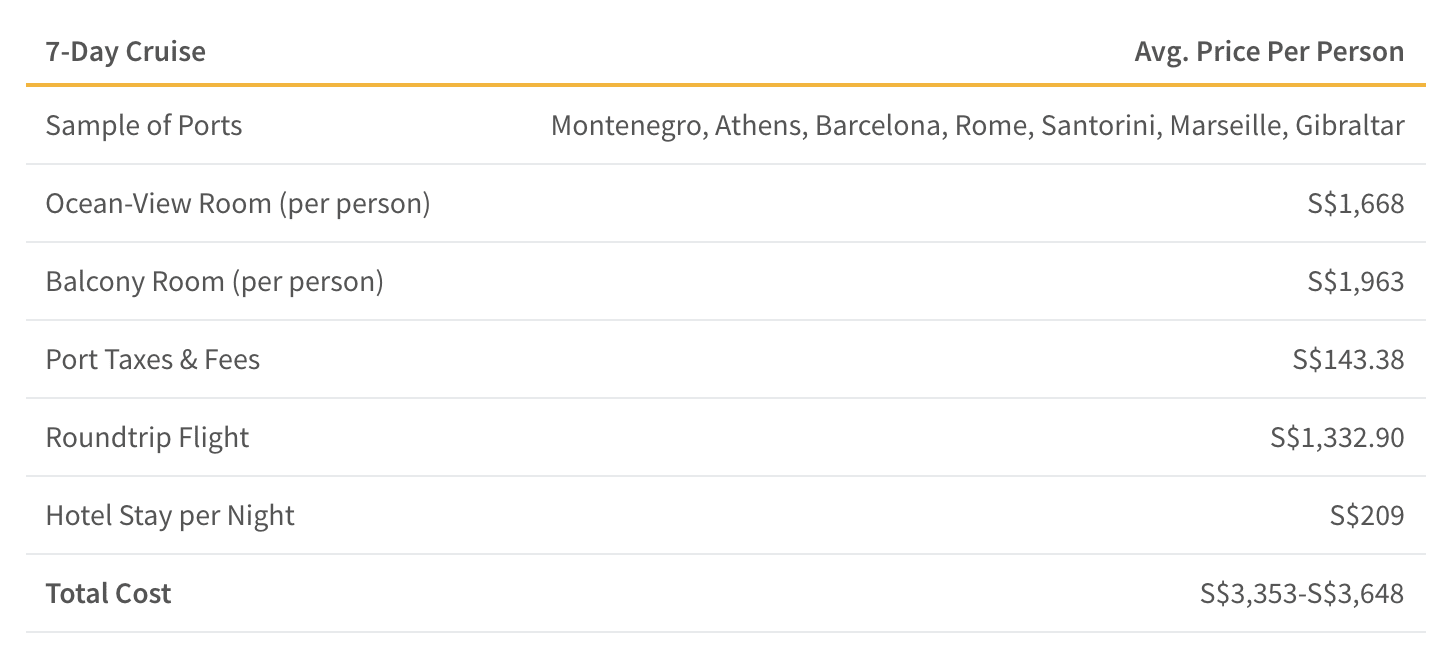Screen dimensions: 1448x656
Task: Select the S$209 hotel price
Action: (x=1366, y=516)
